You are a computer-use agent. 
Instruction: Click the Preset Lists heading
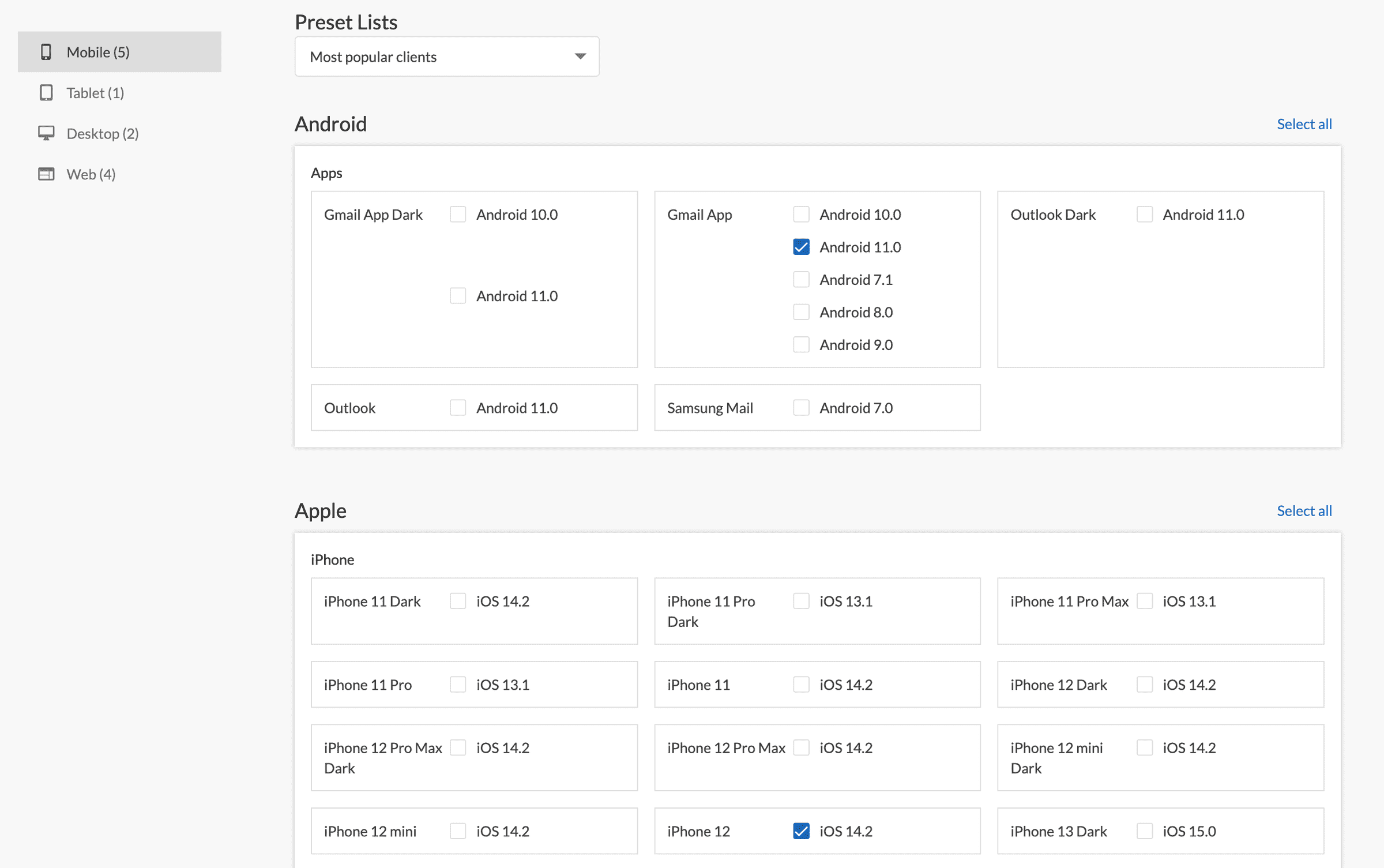coord(346,22)
